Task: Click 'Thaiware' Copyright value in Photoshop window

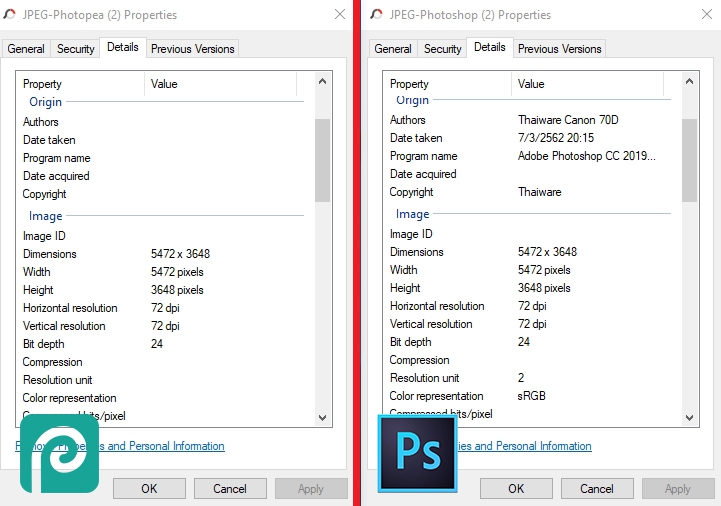Action: click(539, 192)
